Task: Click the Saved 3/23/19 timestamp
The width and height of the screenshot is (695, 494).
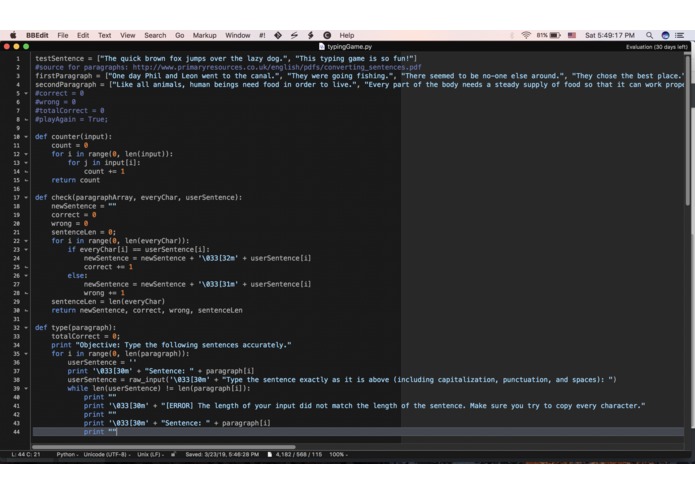Action: (x=222, y=454)
